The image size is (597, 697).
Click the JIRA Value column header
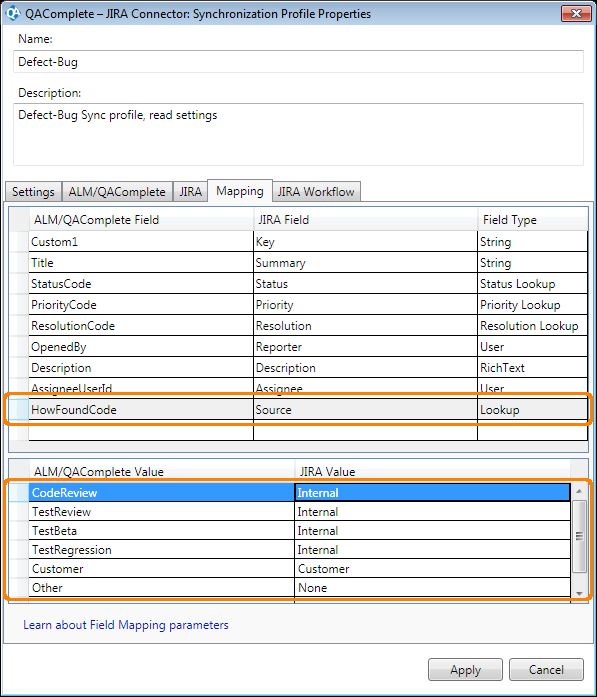click(433, 472)
